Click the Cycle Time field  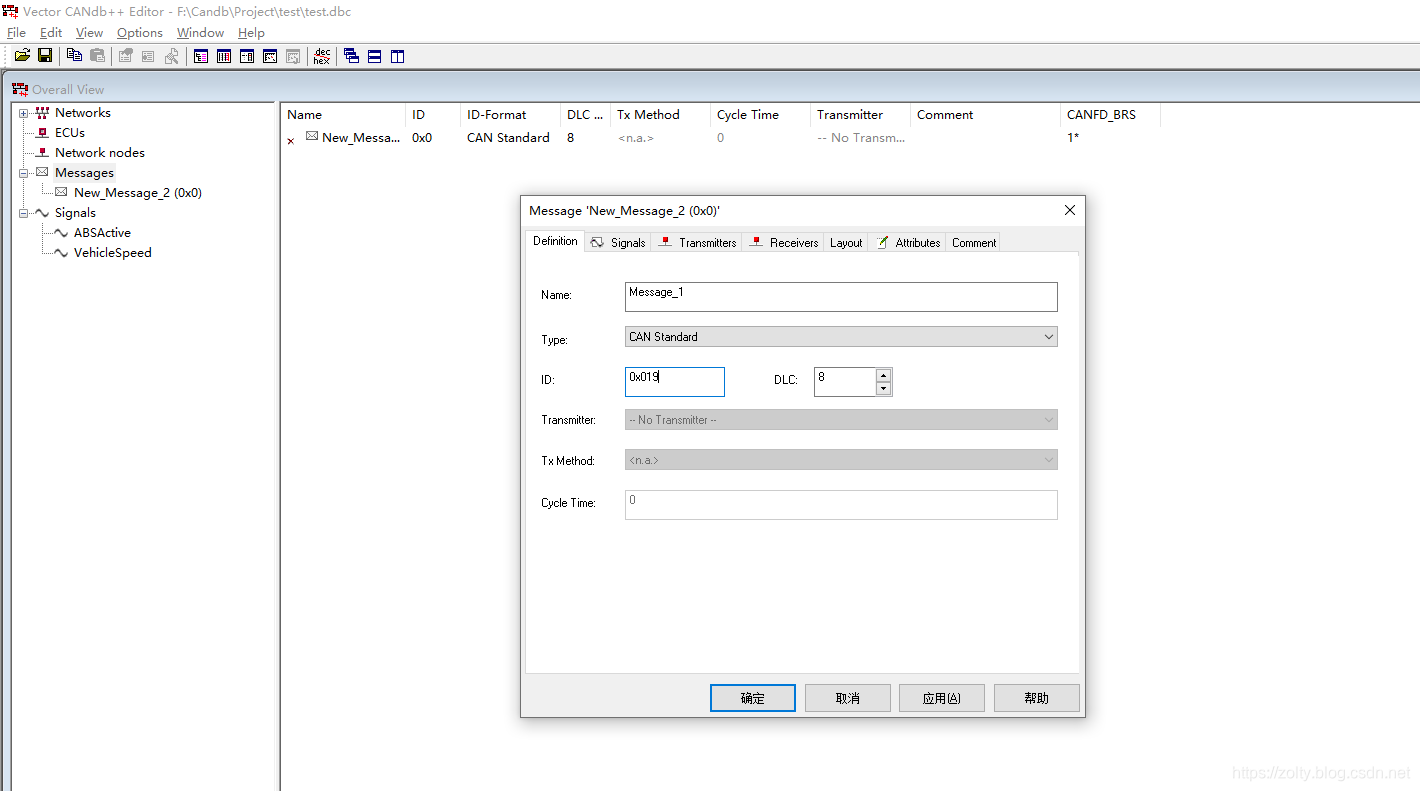(x=841, y=505)
